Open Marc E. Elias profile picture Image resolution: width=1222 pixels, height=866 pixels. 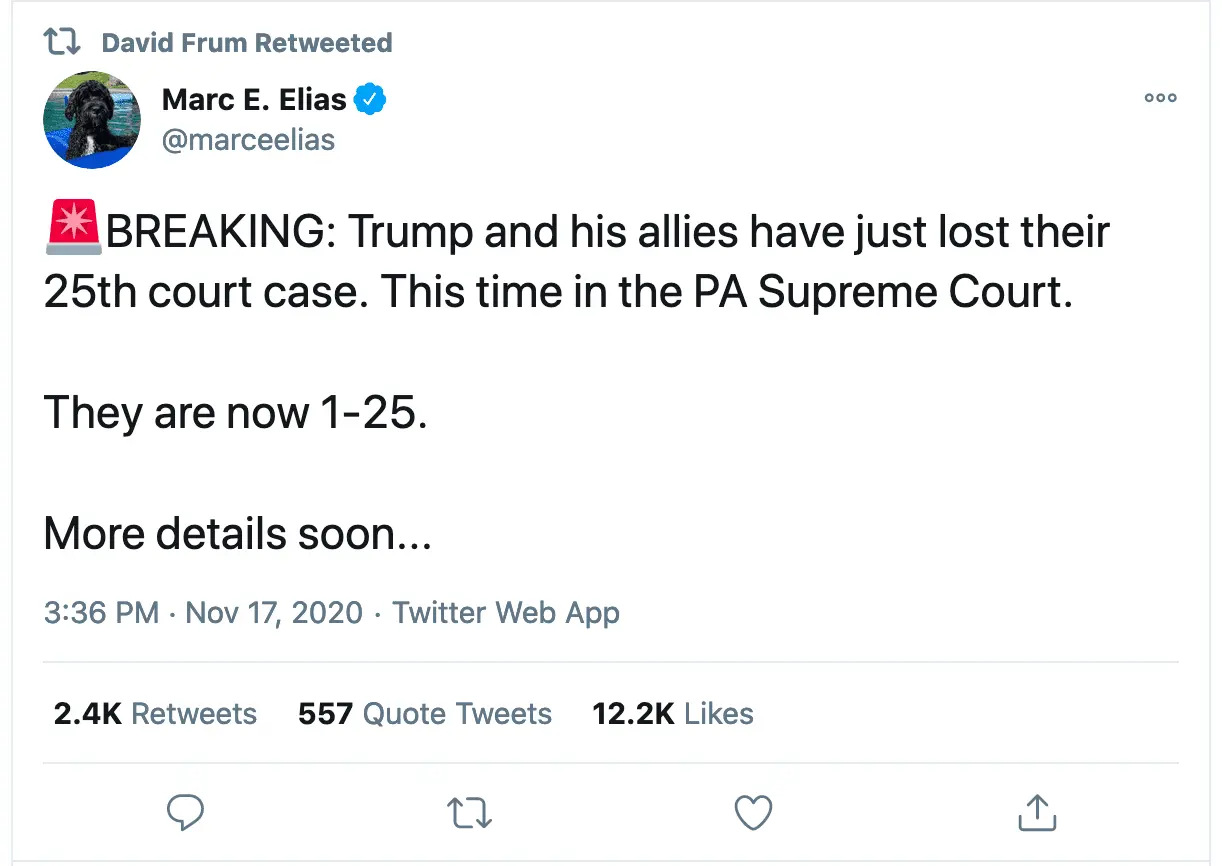(x=91, y=120)
